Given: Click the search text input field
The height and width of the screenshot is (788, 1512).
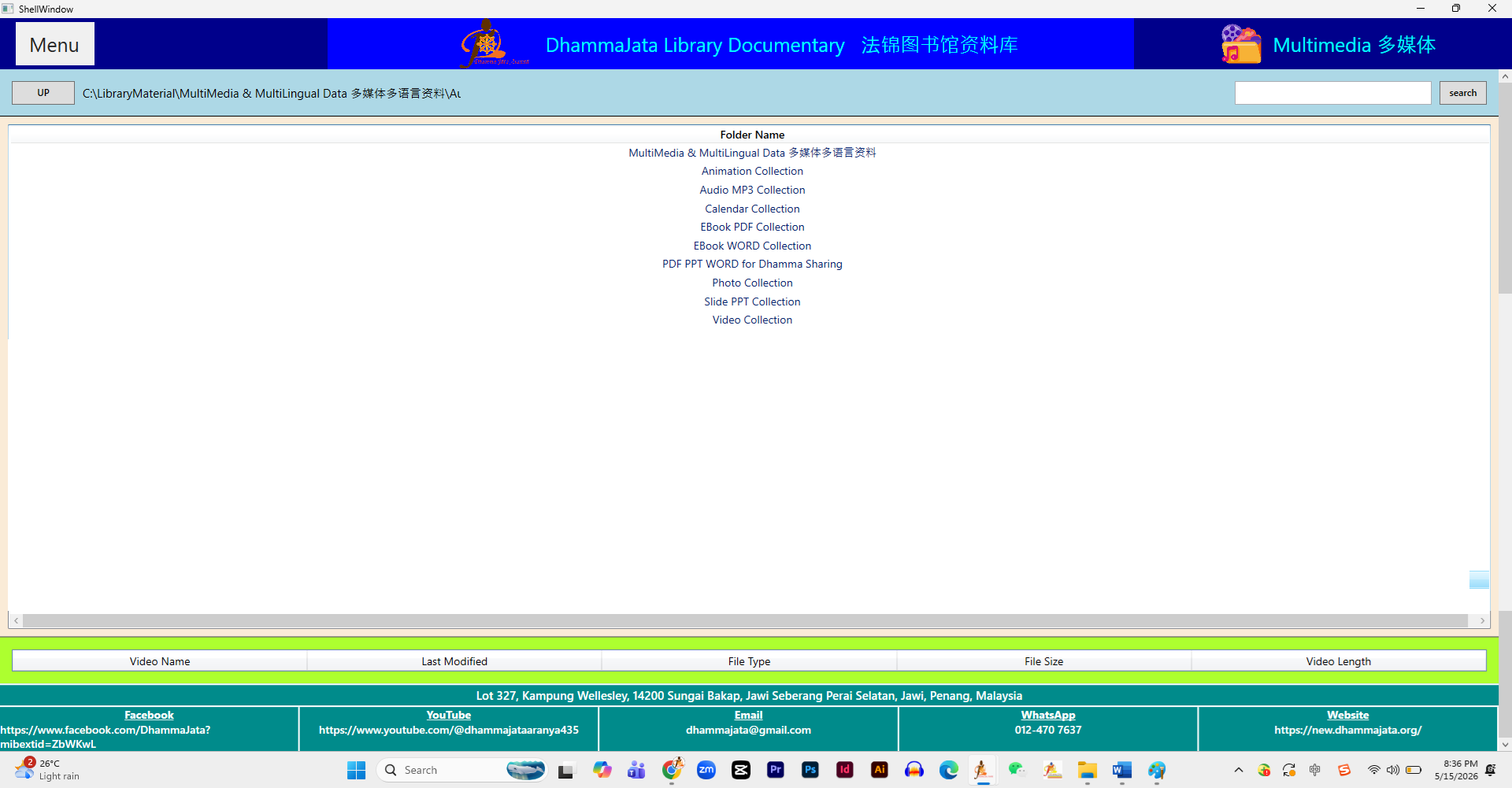Looking at the screenshot, I should [1332, 93].
